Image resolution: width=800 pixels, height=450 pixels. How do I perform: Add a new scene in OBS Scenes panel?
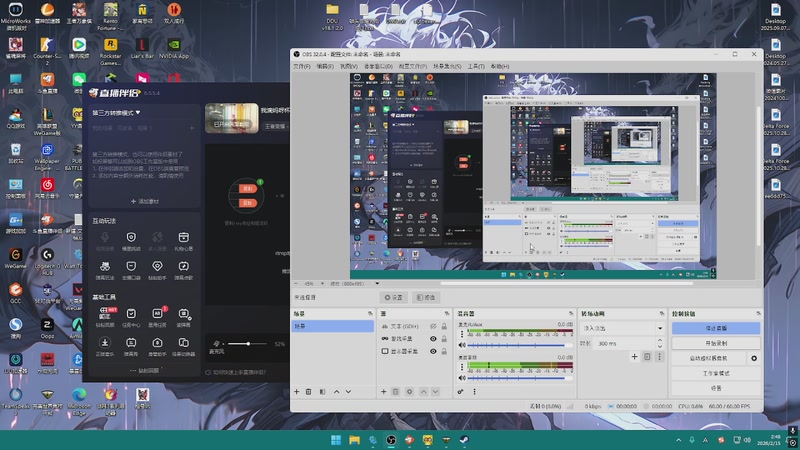pos(296,392)
